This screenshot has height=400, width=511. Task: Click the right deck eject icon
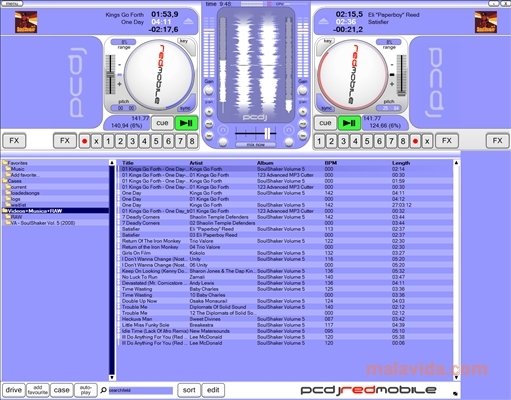pos(323,21)
